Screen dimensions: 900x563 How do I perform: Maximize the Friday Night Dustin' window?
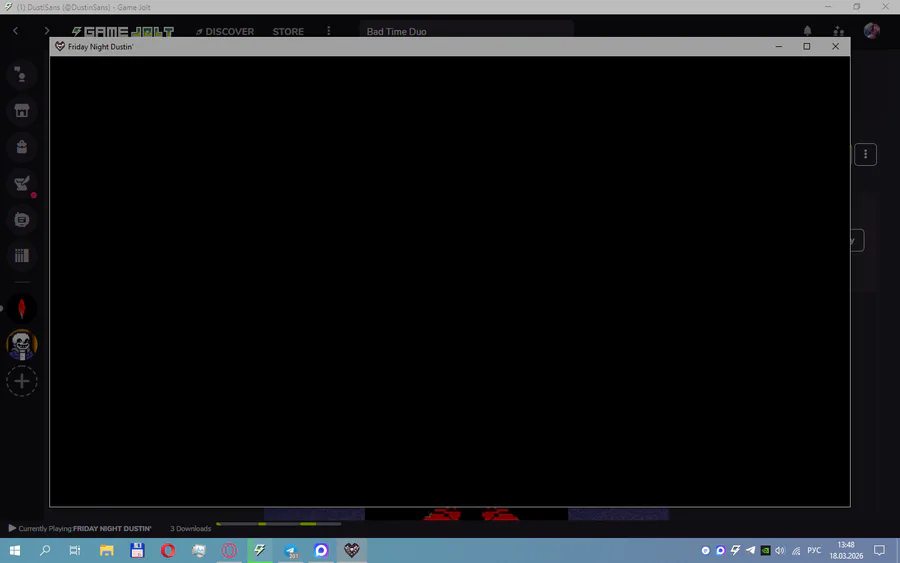[807, 46]
